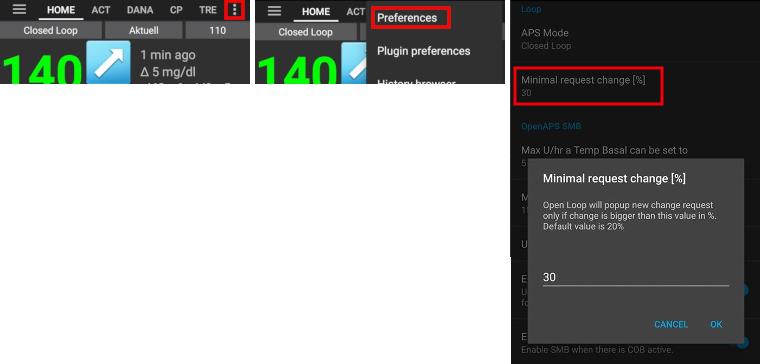Tap the '1 min ago' text
The image size is (760, 364).
click(168, 55)
